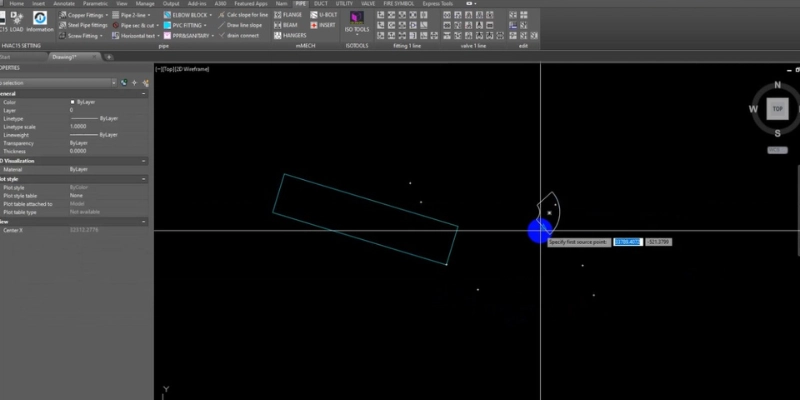The width and height of the screenshot is (800, 400).
Task: Click the S compass direction on ViewCube
Action: pos(778,133)
